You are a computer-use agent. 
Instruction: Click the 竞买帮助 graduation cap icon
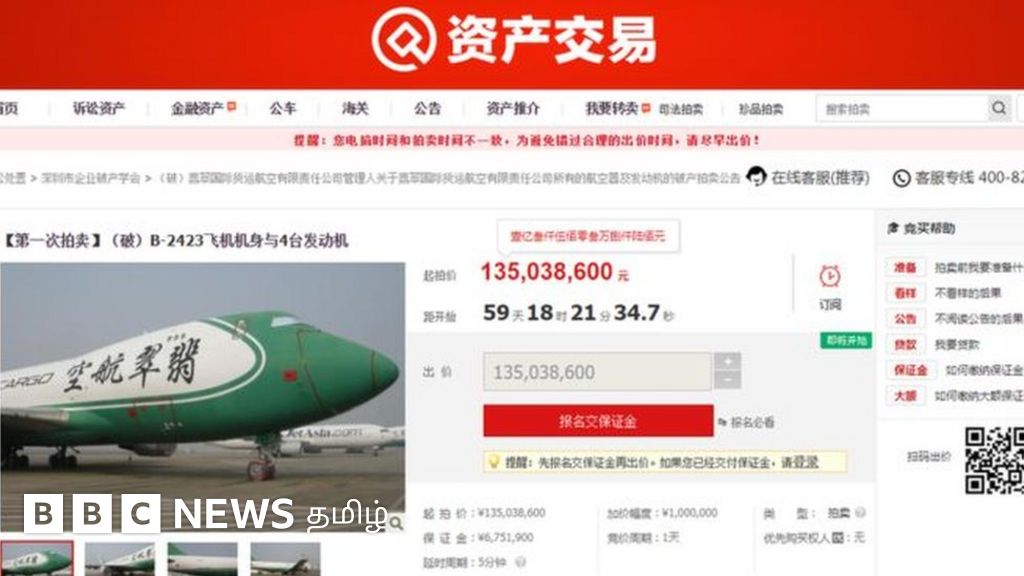(893, 228)
